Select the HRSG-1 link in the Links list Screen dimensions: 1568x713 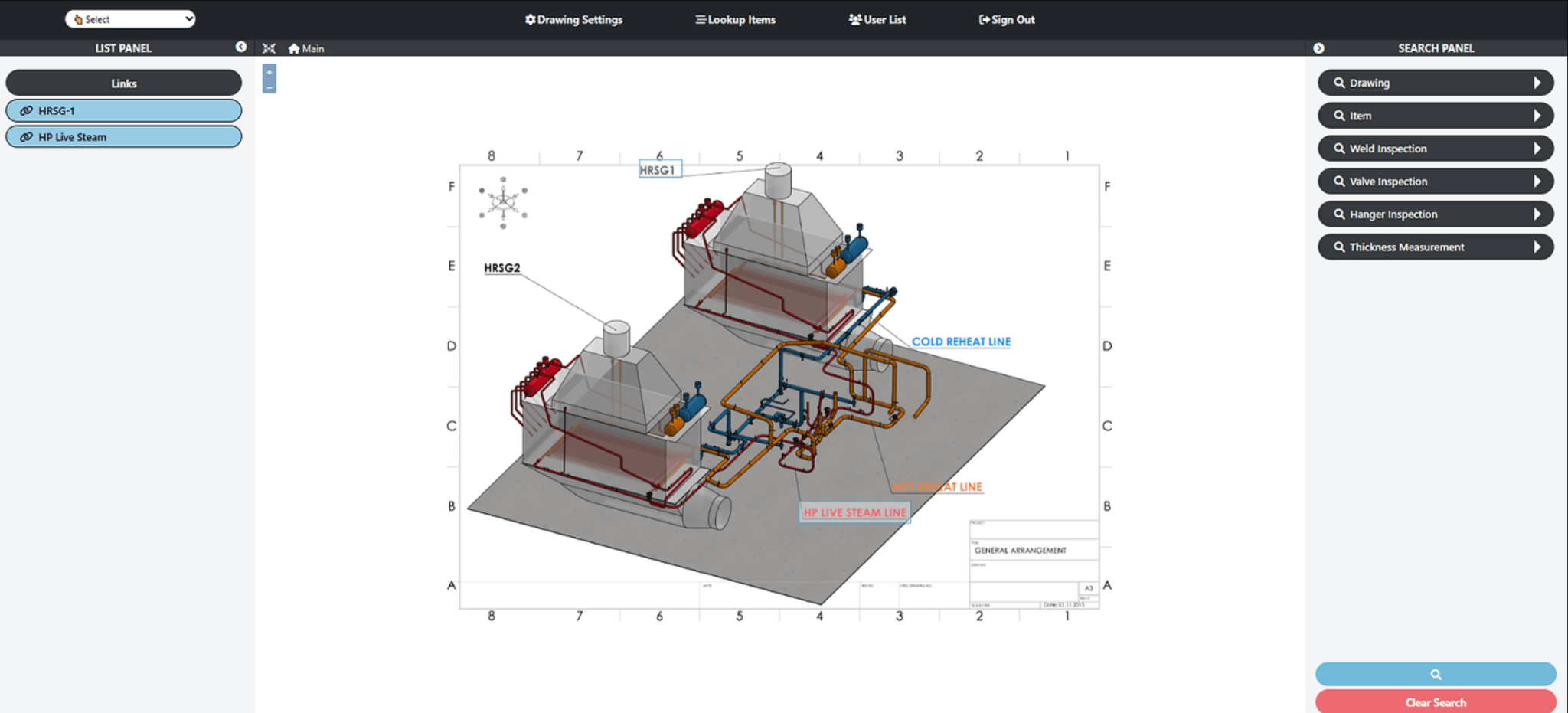[124, 110]
